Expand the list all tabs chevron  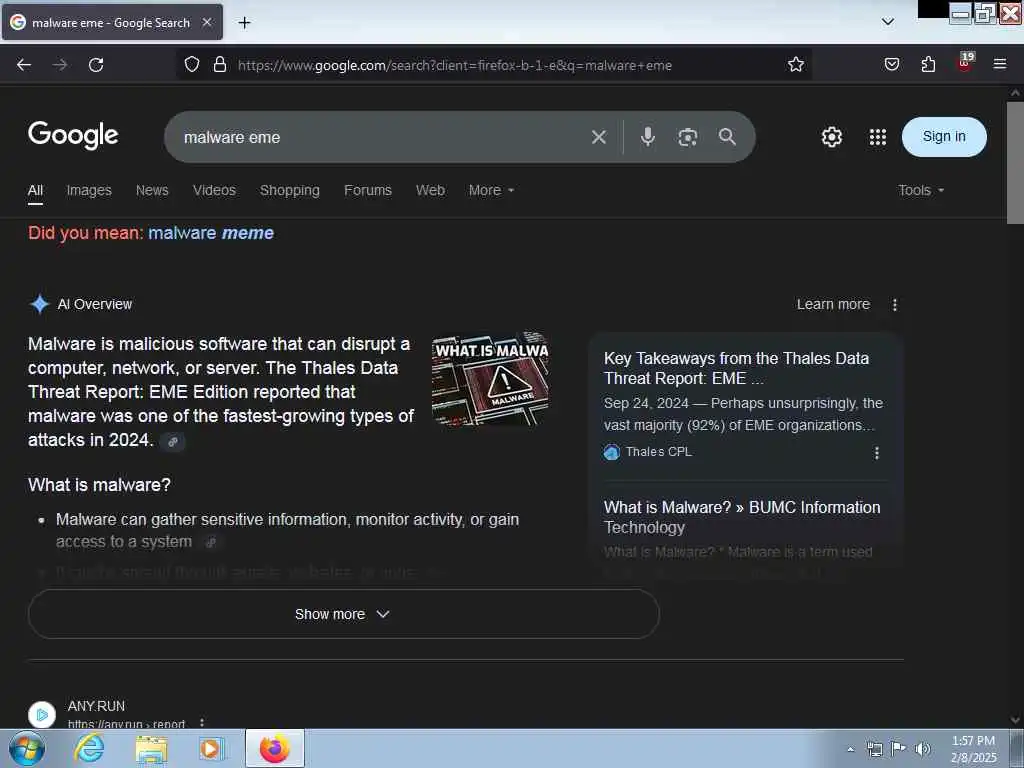click(x=888, y=22)
